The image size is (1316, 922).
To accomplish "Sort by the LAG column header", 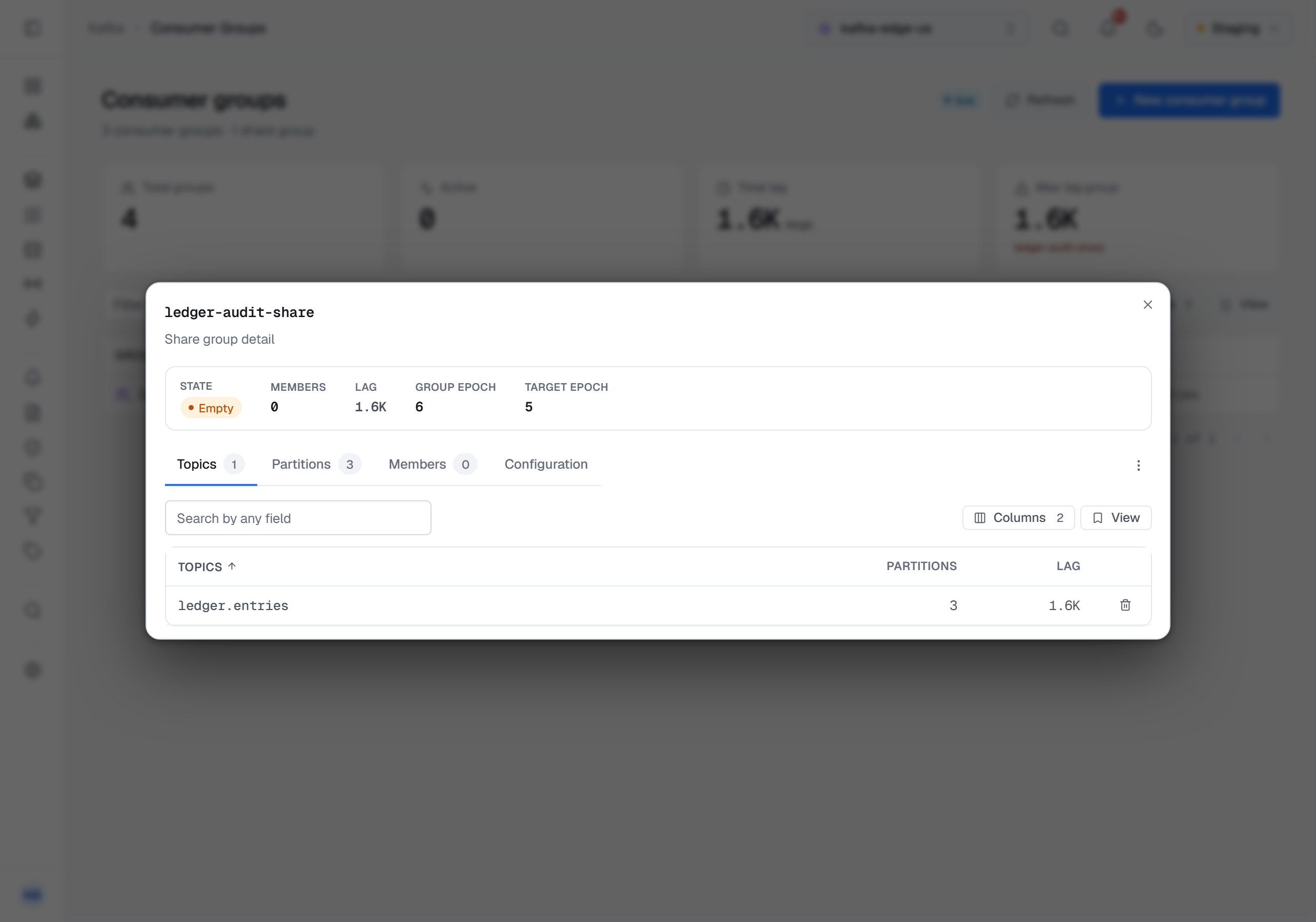I will point(1068,566).
